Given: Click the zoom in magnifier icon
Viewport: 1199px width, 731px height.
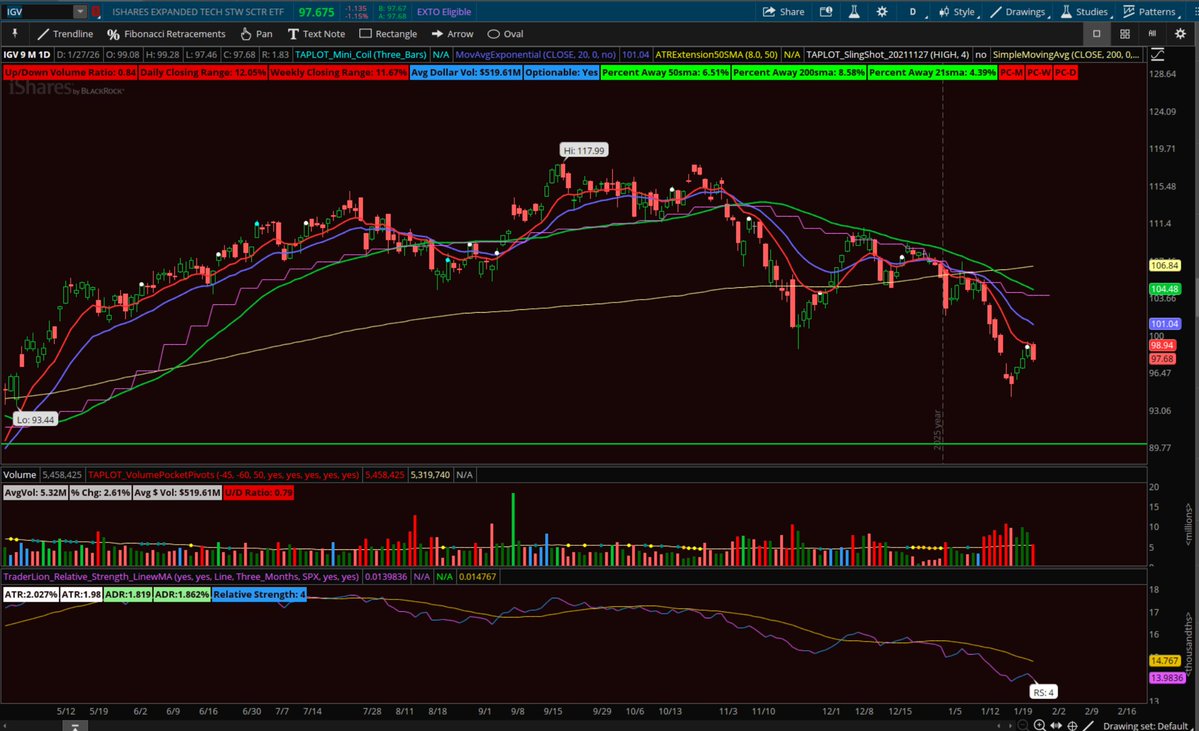Looking at the screenshot, I should click(x=1040, y=725).
